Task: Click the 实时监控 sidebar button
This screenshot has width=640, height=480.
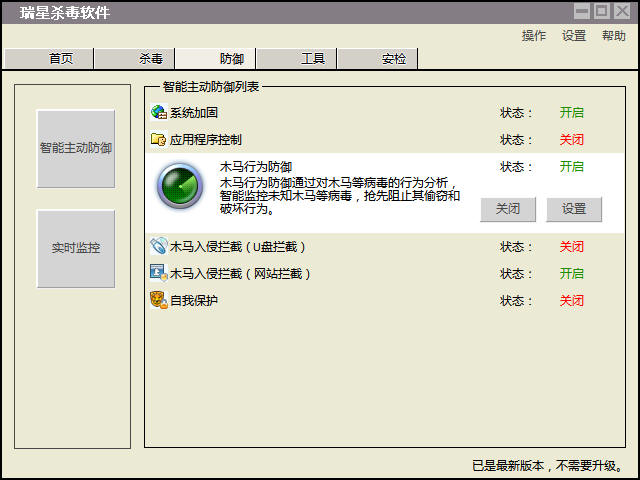Action: point(76,249)
